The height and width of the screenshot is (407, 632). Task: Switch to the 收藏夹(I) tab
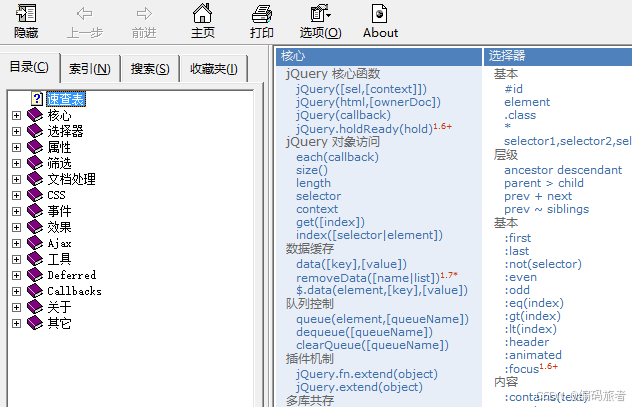pos(214,69)
